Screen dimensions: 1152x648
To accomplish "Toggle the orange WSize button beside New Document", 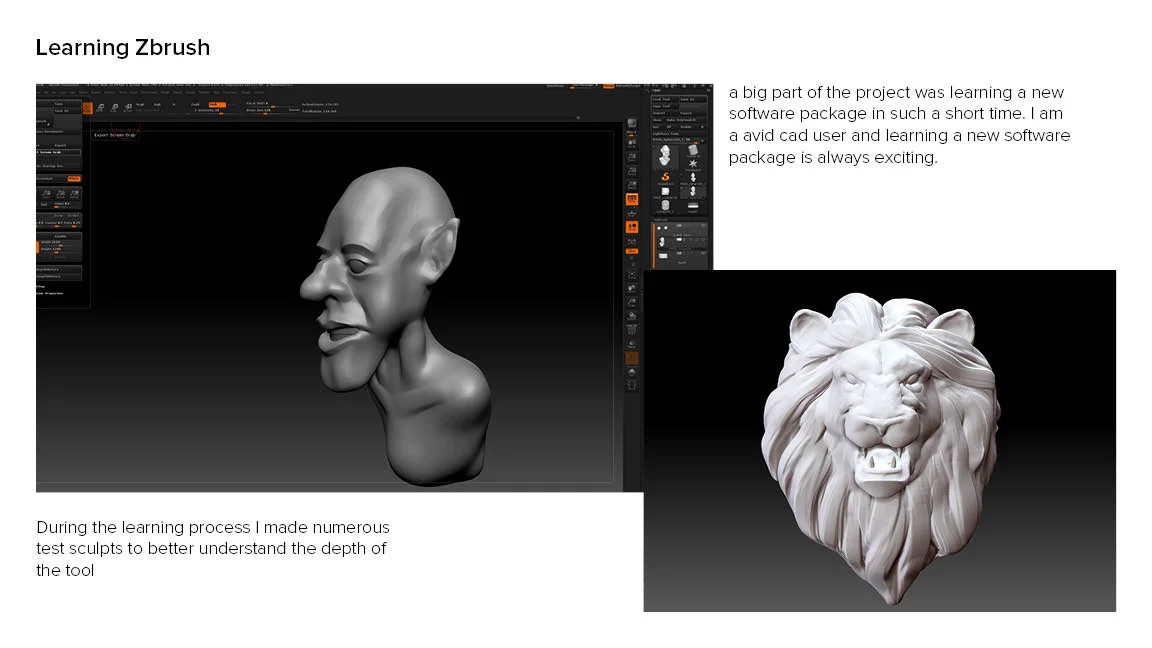I will point(74,179).
